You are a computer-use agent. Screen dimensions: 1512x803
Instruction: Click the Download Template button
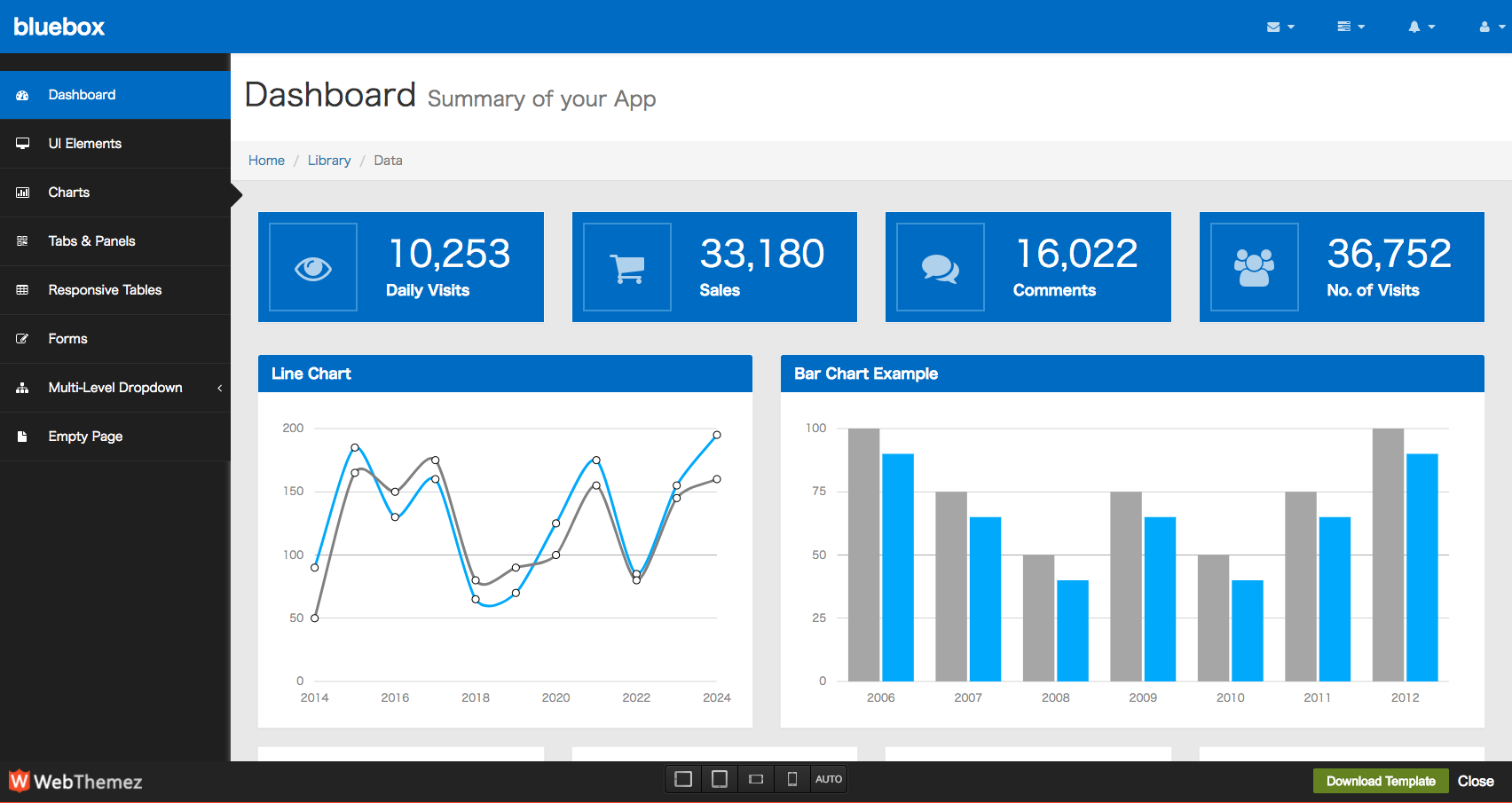click(1380, 781)
